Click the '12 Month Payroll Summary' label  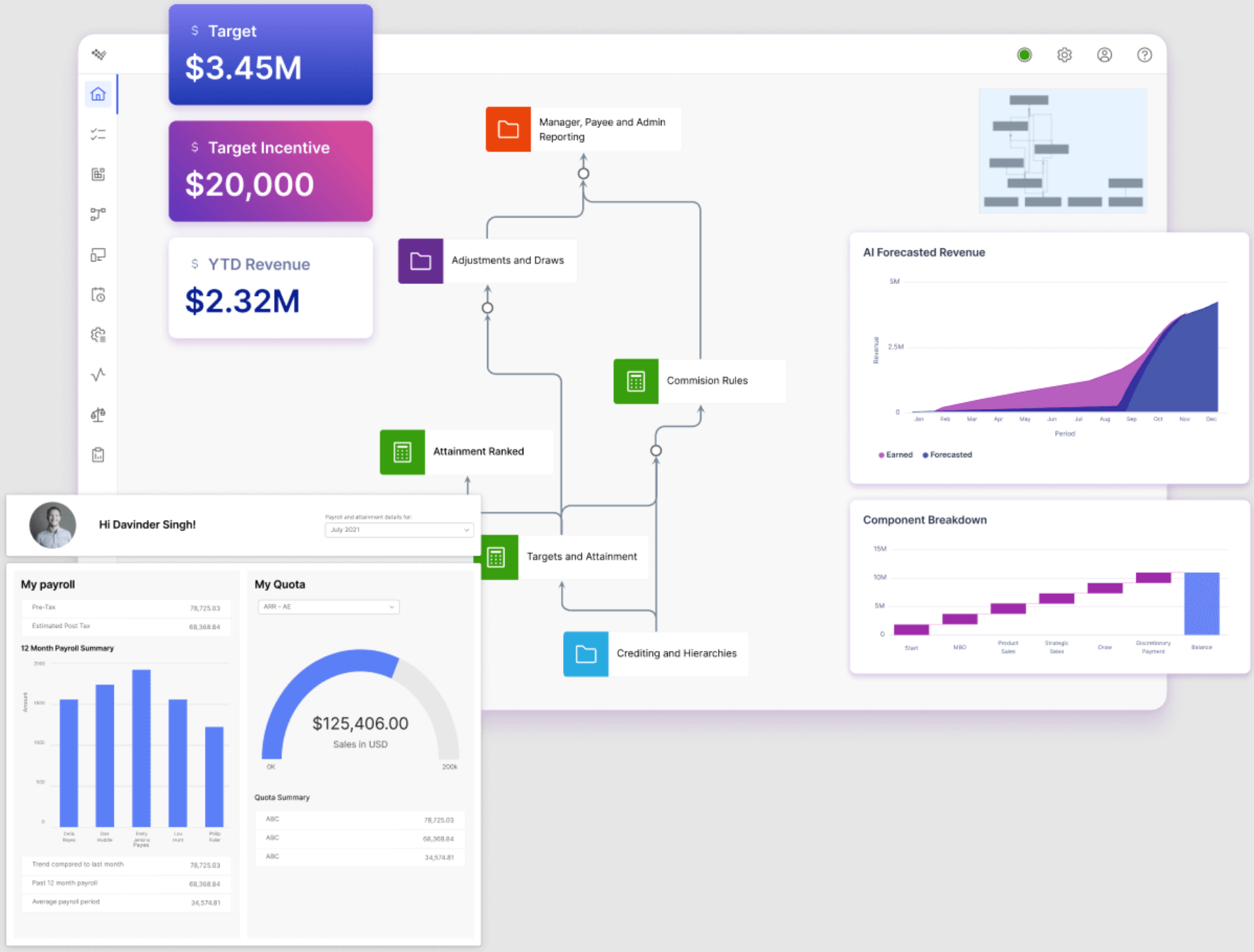click(x=67, y=648)
